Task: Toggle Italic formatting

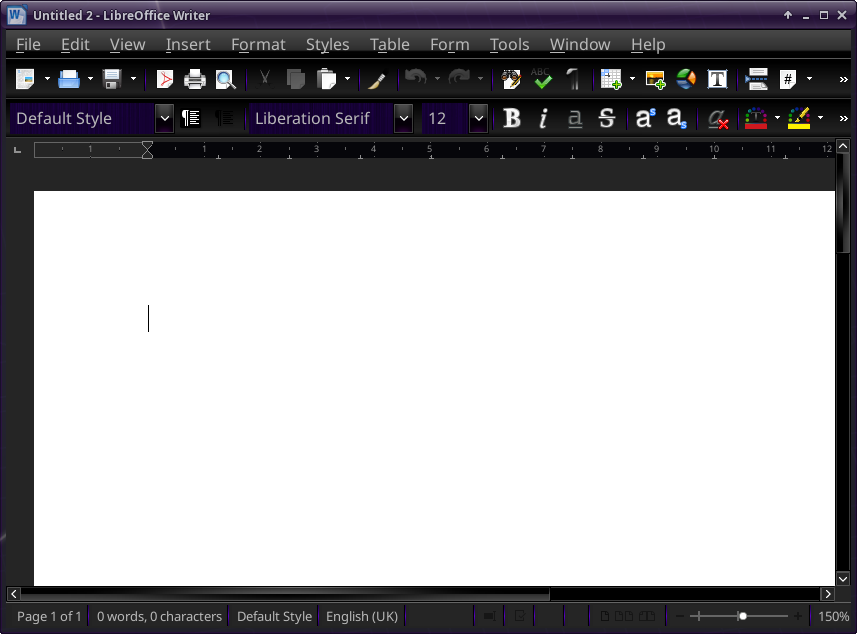Action: pos(543,119)
